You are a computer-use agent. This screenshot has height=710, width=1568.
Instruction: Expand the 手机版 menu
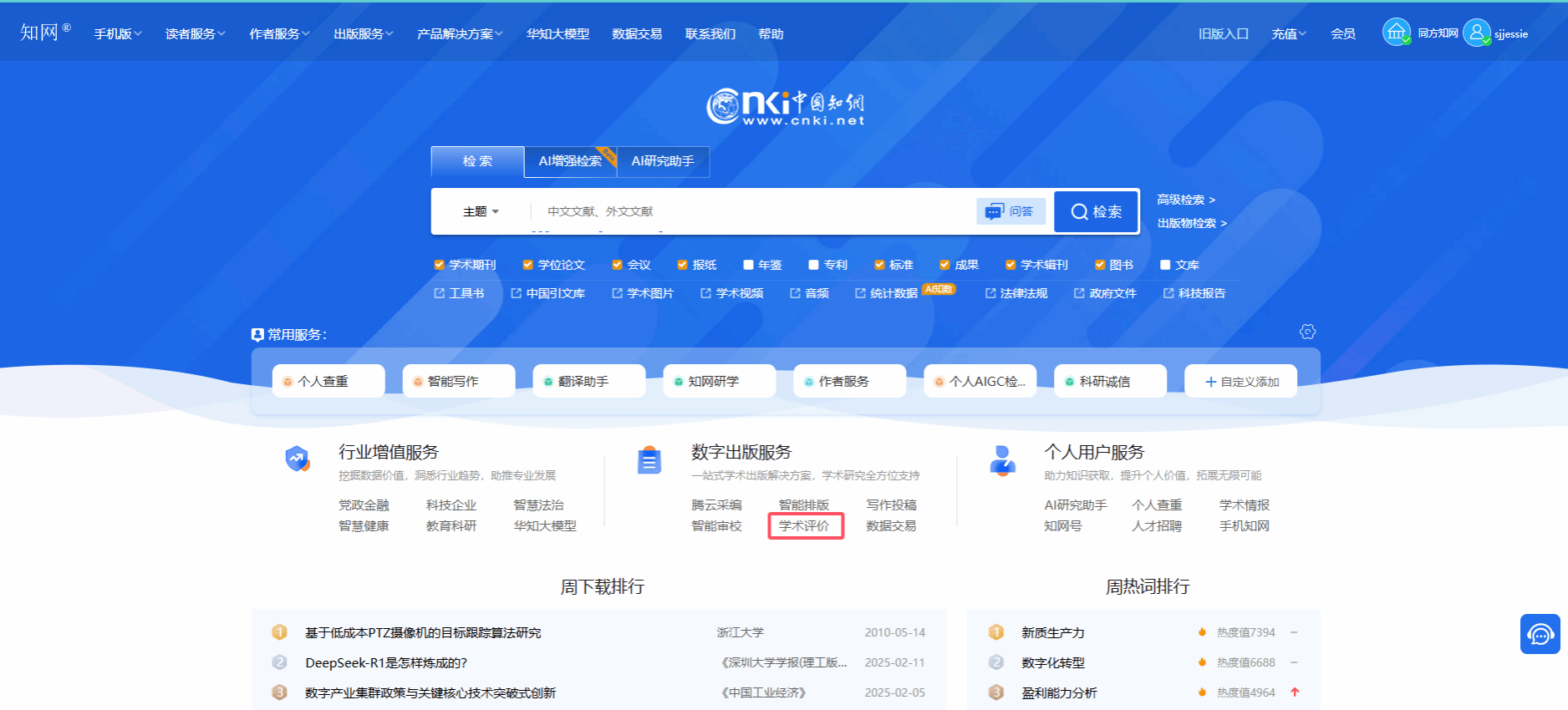pos(118,33)
